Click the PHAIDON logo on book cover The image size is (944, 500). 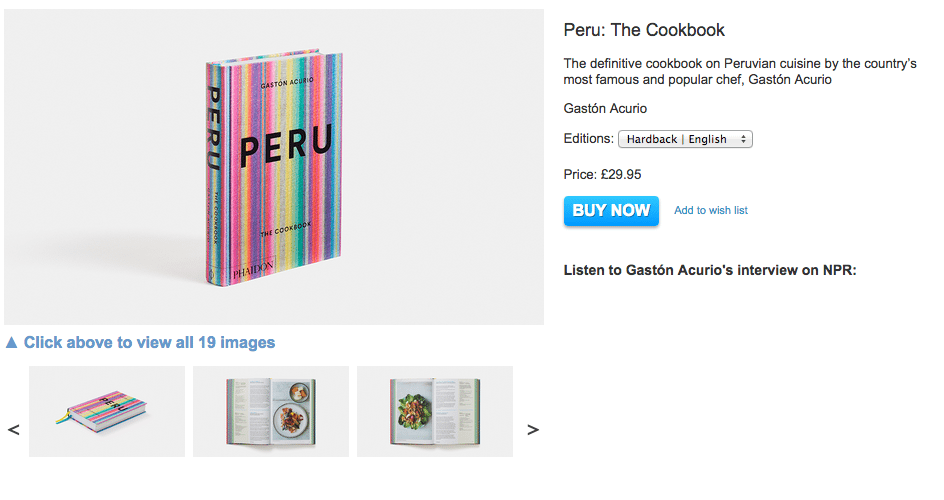pos(253,270)
